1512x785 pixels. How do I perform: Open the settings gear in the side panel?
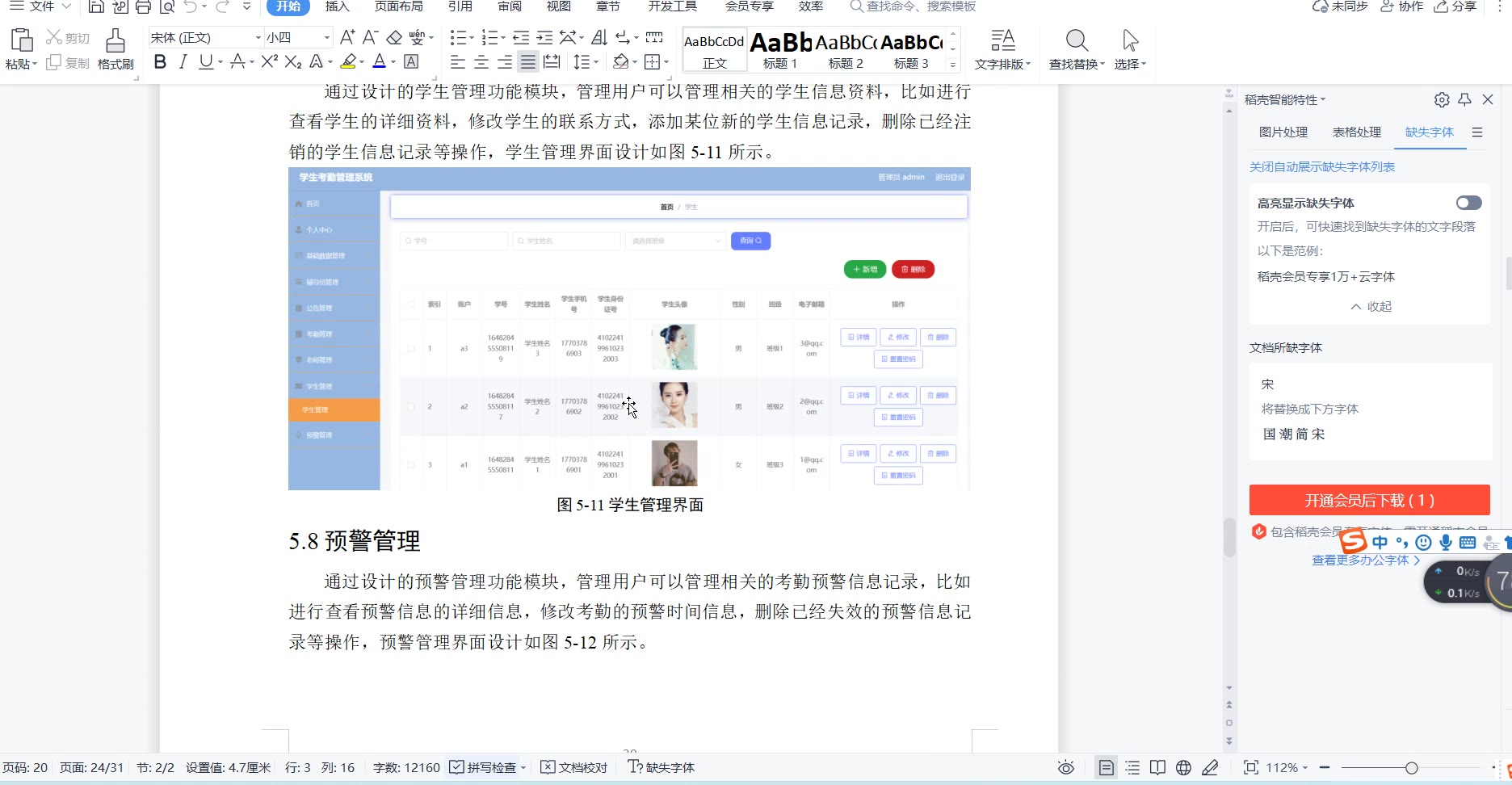1442,99
